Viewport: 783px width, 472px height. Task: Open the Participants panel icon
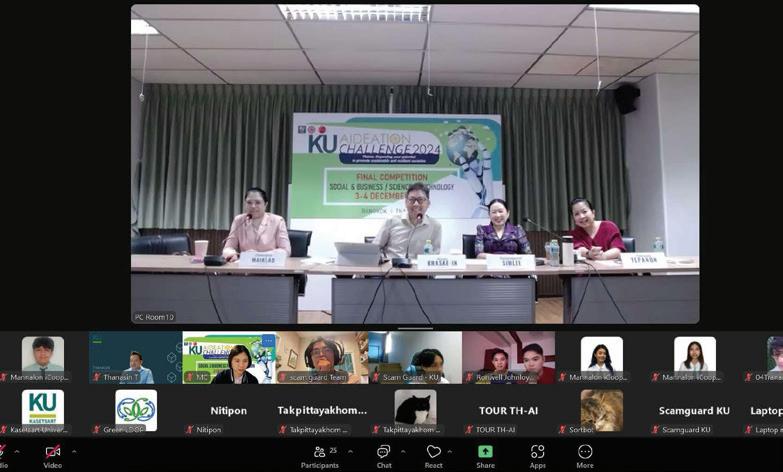click(x=319, y=452)
